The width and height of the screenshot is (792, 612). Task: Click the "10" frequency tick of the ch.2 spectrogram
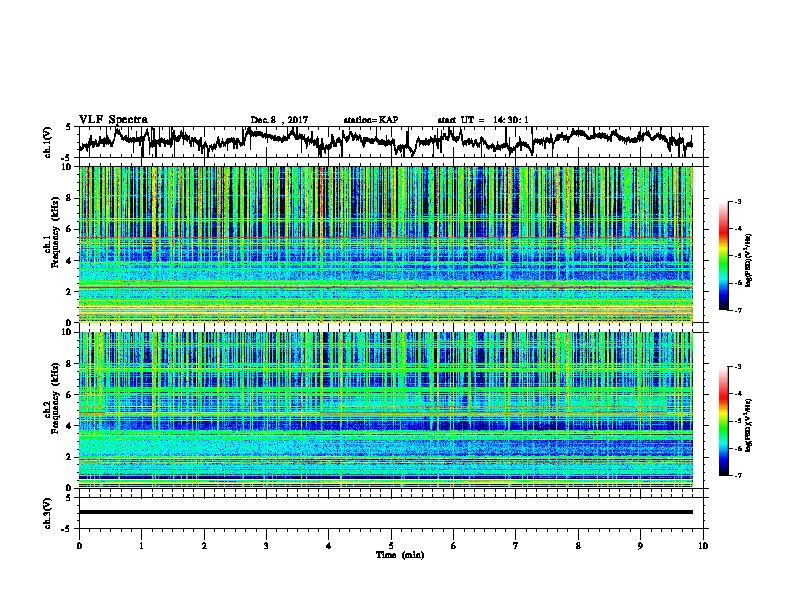point(68,332)
